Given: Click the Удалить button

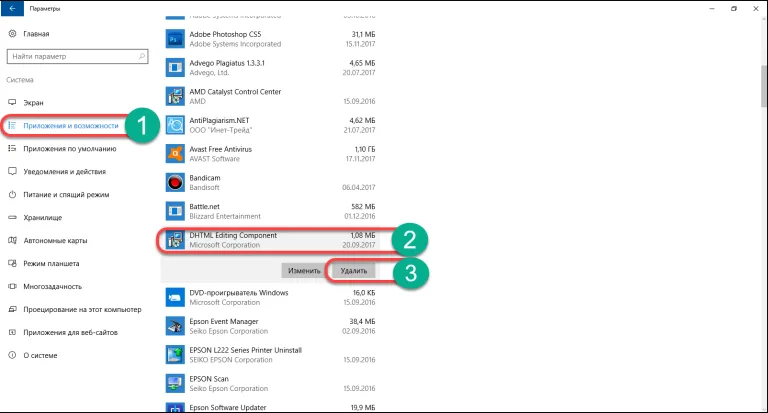Looking at the screenshot, I should (x=354, y=270).
